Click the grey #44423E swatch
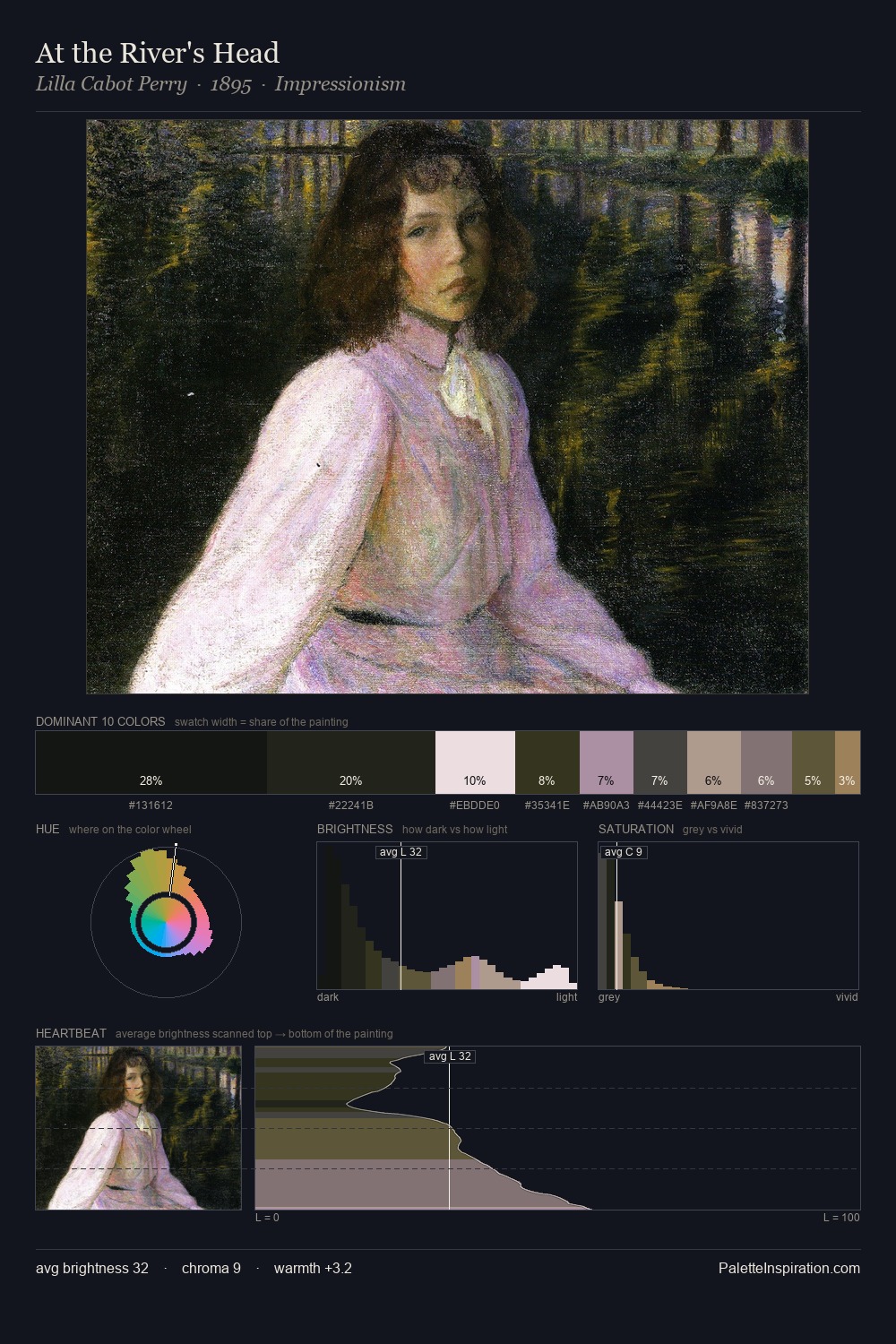Screen dimensions: 896x1344 660,762
